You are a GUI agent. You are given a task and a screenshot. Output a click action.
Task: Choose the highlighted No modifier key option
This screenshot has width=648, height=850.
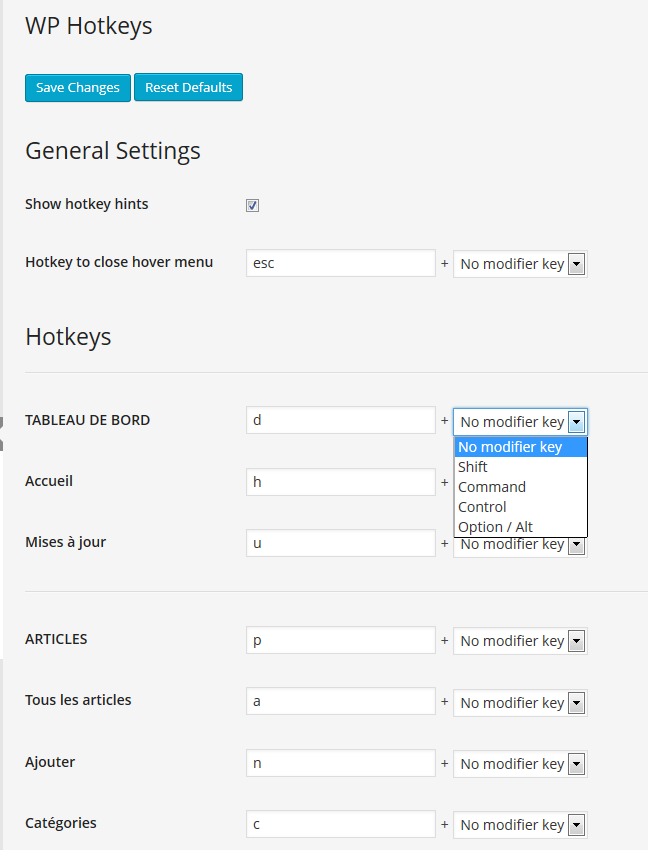point(521,447)
